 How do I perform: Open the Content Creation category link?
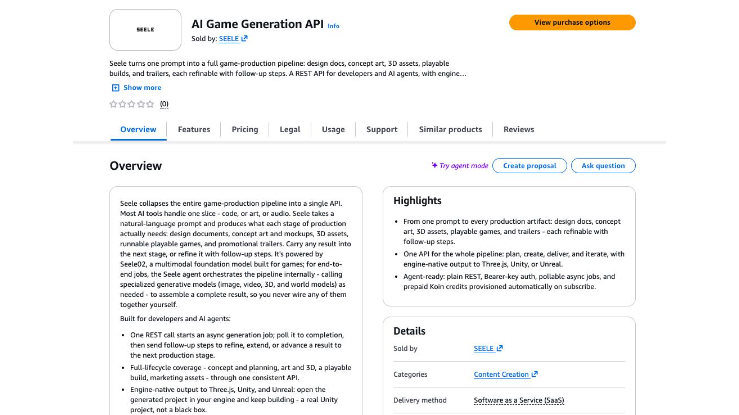coord(501,374)
